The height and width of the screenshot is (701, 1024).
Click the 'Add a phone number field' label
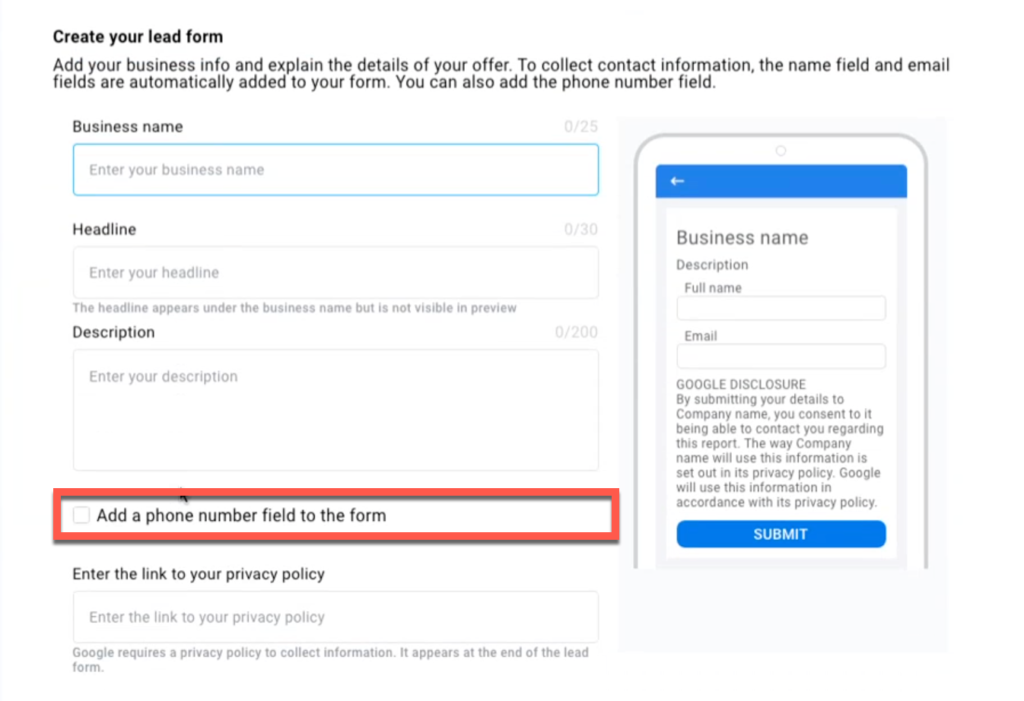point(241,515)
